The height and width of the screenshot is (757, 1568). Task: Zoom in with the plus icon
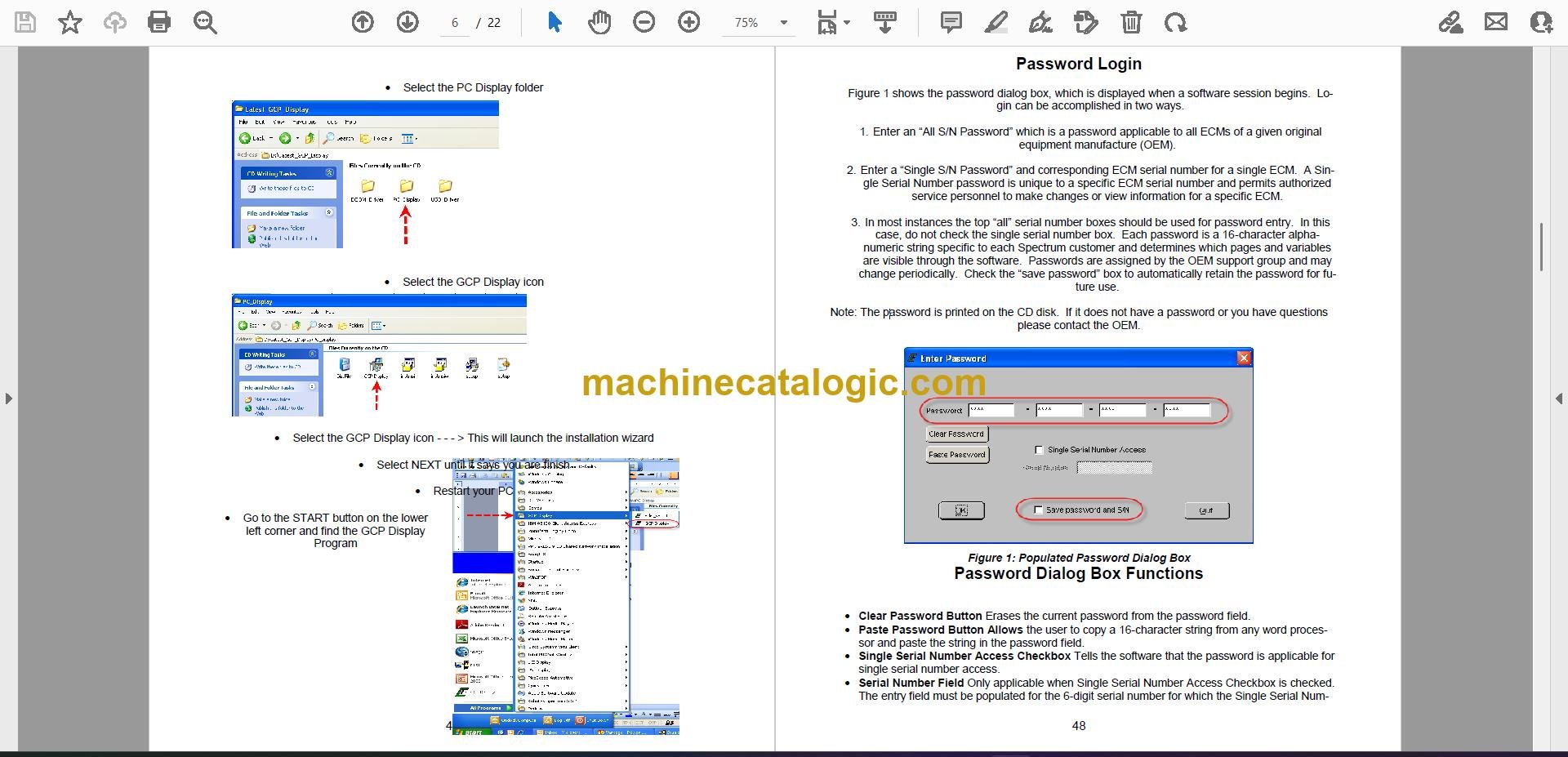(689, 22)
